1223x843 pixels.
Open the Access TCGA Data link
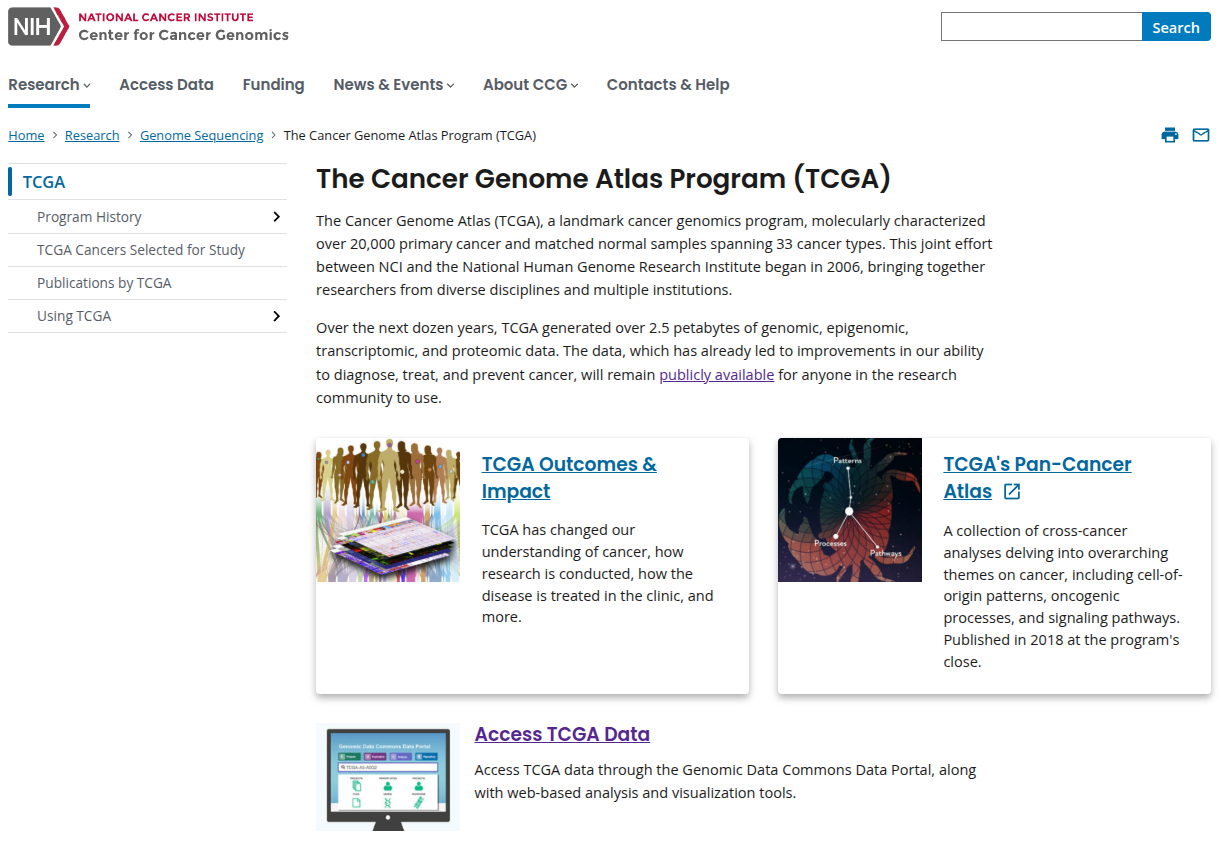(x=562, y=734)
